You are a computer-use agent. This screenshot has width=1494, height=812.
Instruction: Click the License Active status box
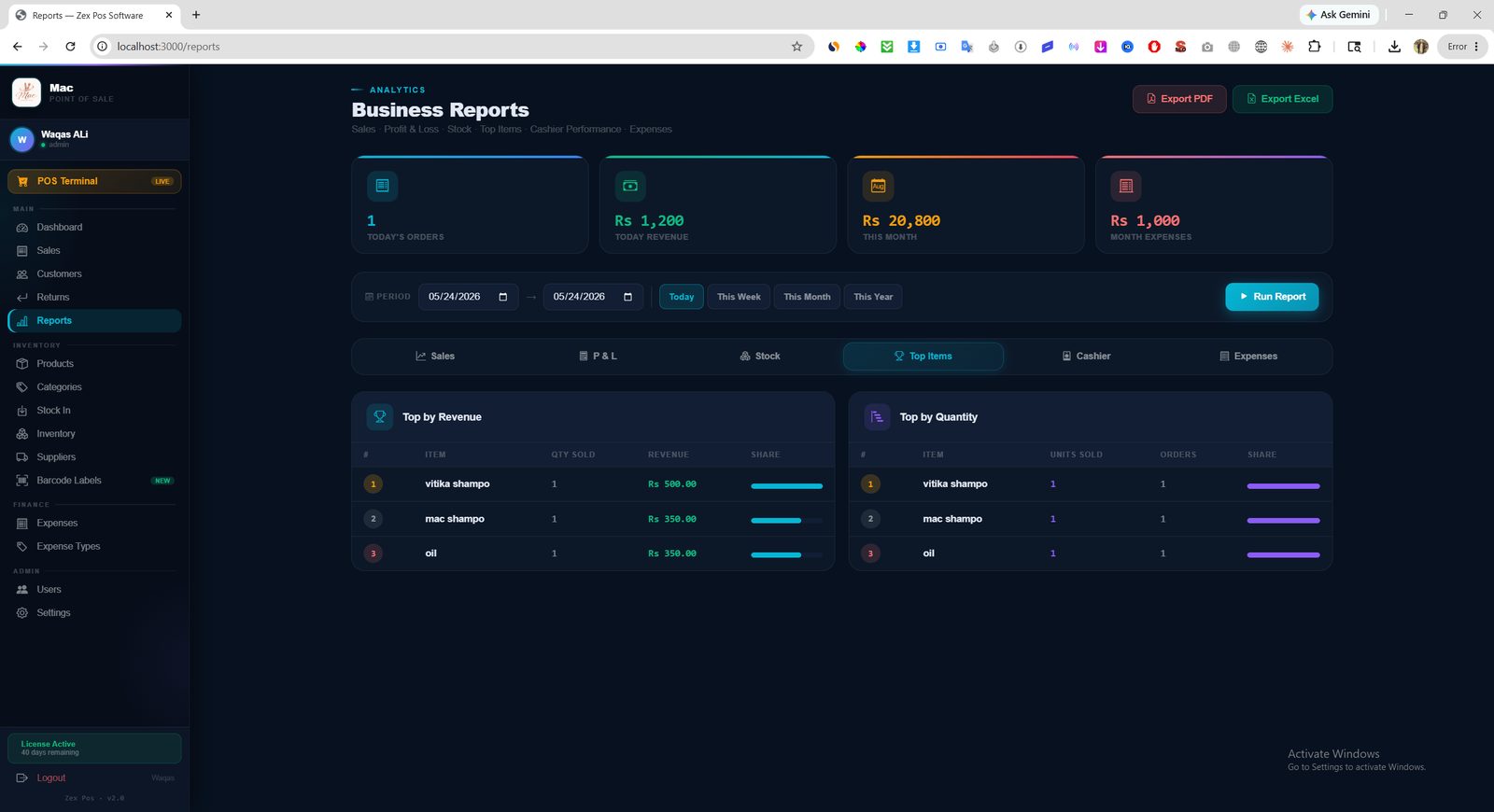pos(94,749)
